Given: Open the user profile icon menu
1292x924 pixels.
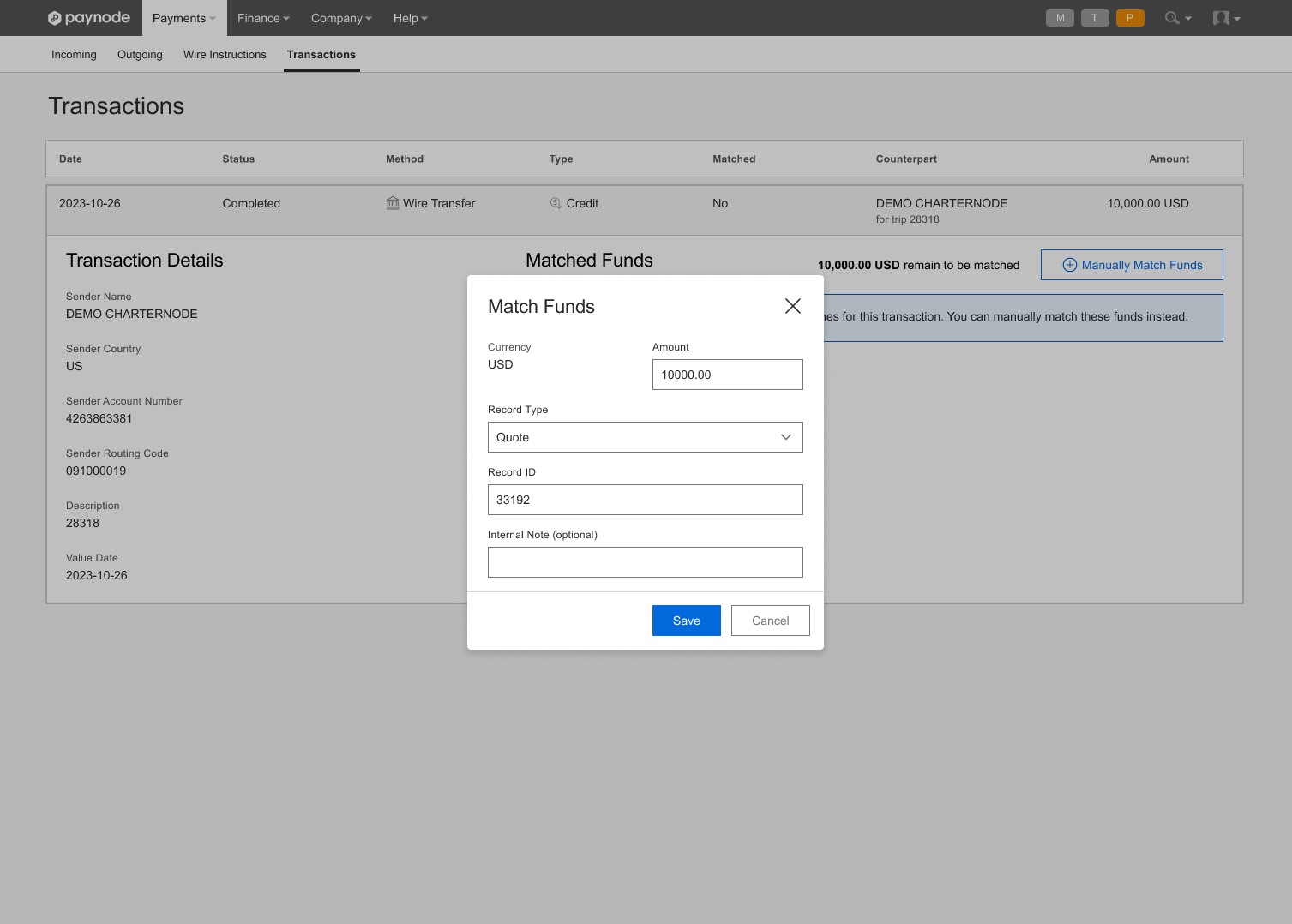Looking at the screenshot, I should (x=1227, y=18).
